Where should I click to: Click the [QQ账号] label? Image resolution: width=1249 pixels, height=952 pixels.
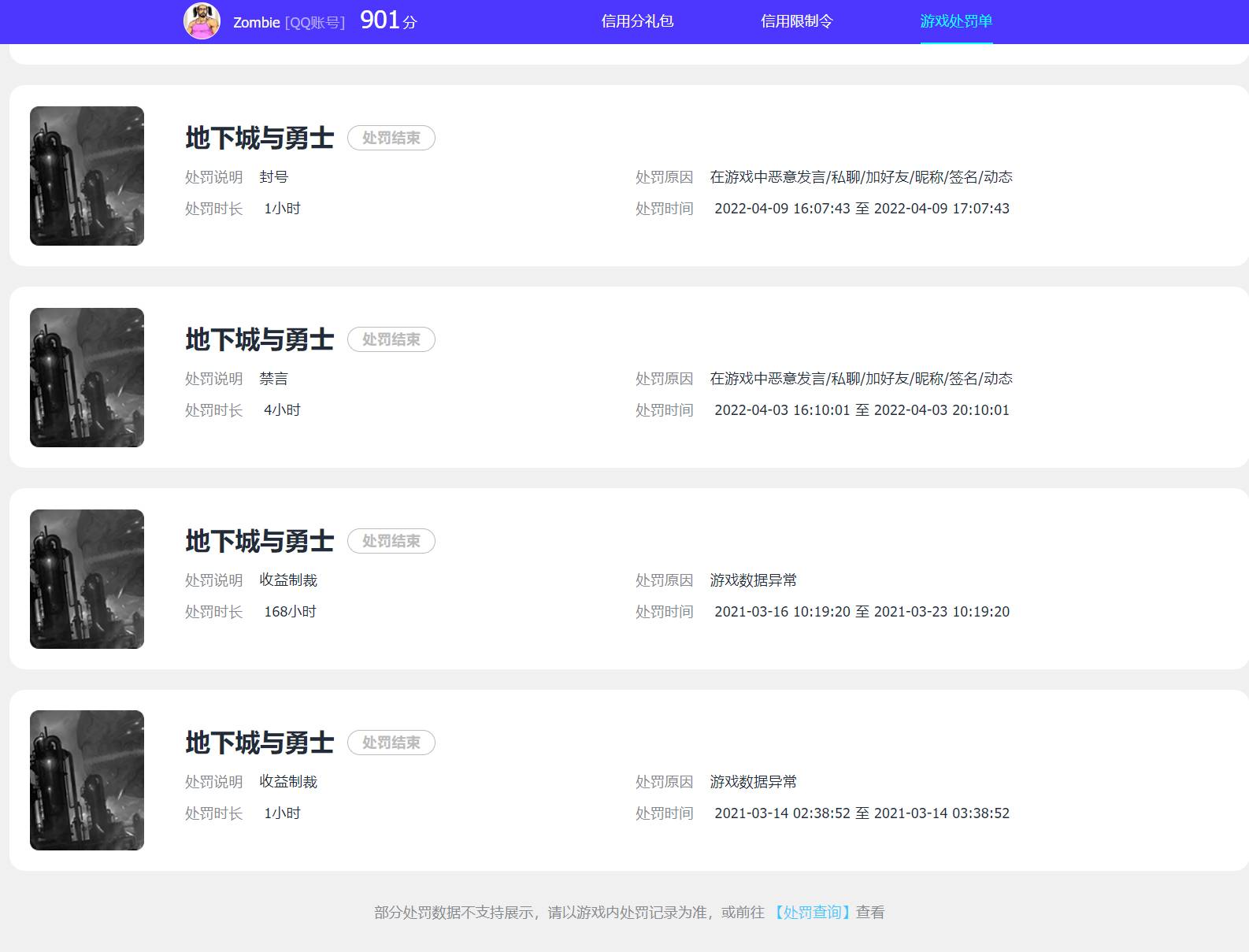(x=315, y=22)
